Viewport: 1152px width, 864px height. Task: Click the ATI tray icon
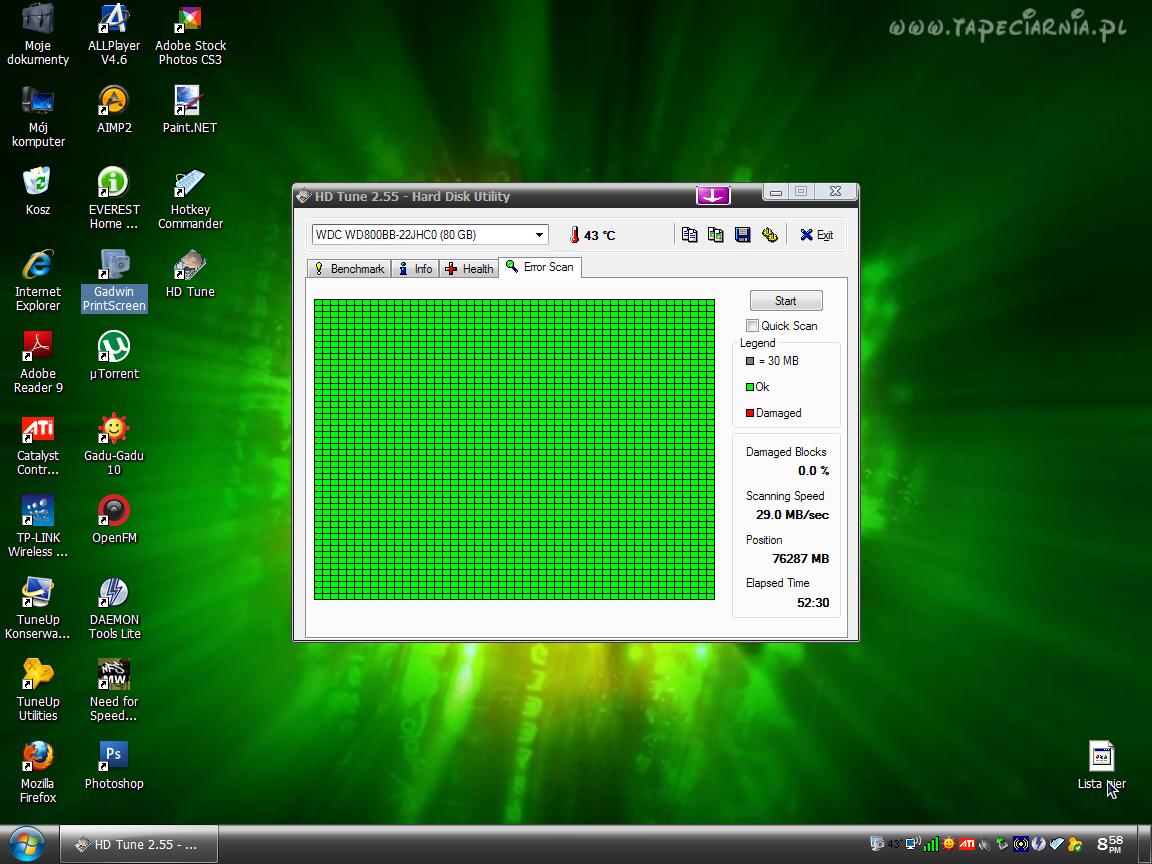[967, 844]
